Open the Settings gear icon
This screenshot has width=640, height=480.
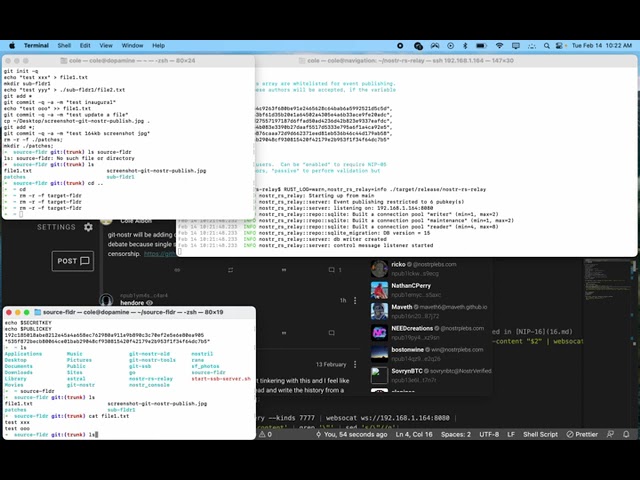88,227
